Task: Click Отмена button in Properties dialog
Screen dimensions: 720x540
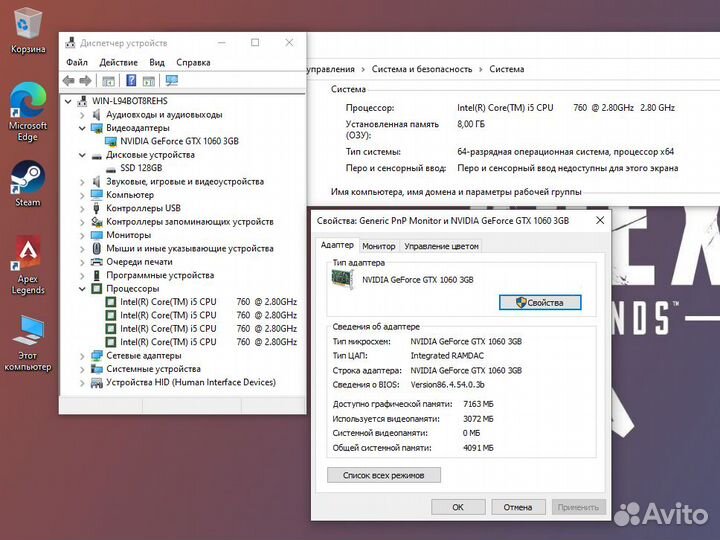Action: 518,507
